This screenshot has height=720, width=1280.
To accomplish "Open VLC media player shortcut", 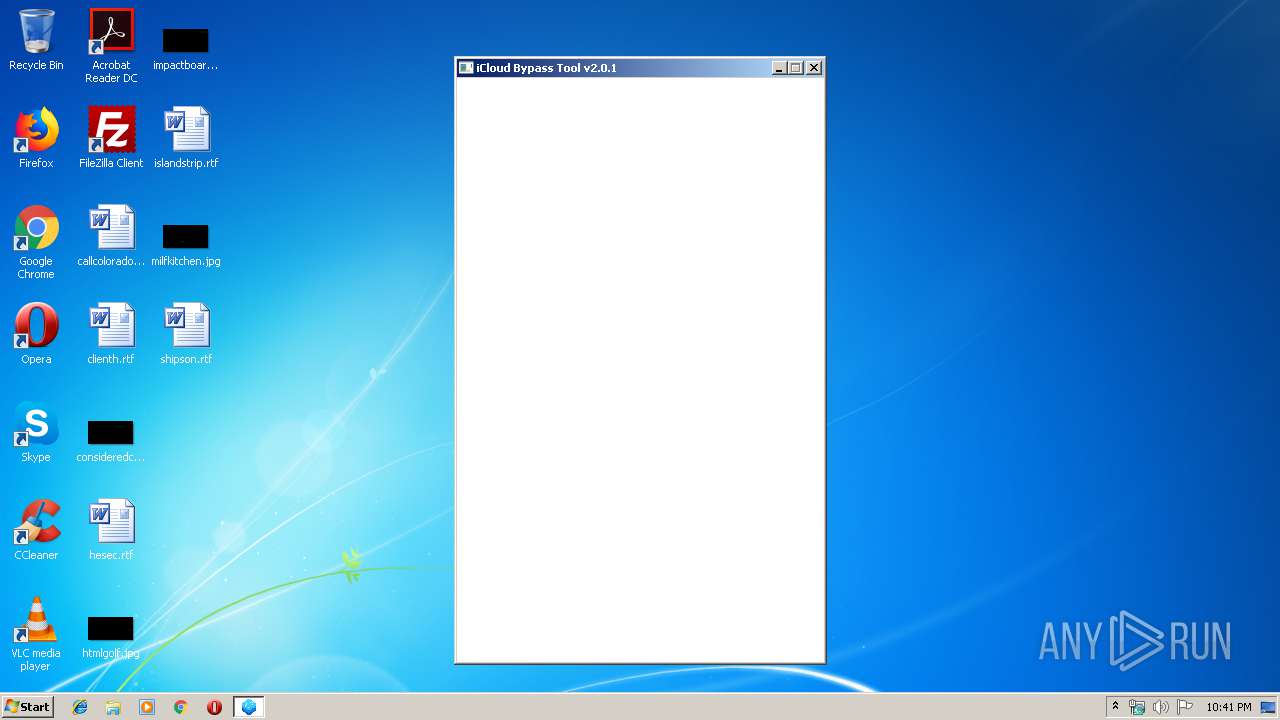I will coord(36,634).
